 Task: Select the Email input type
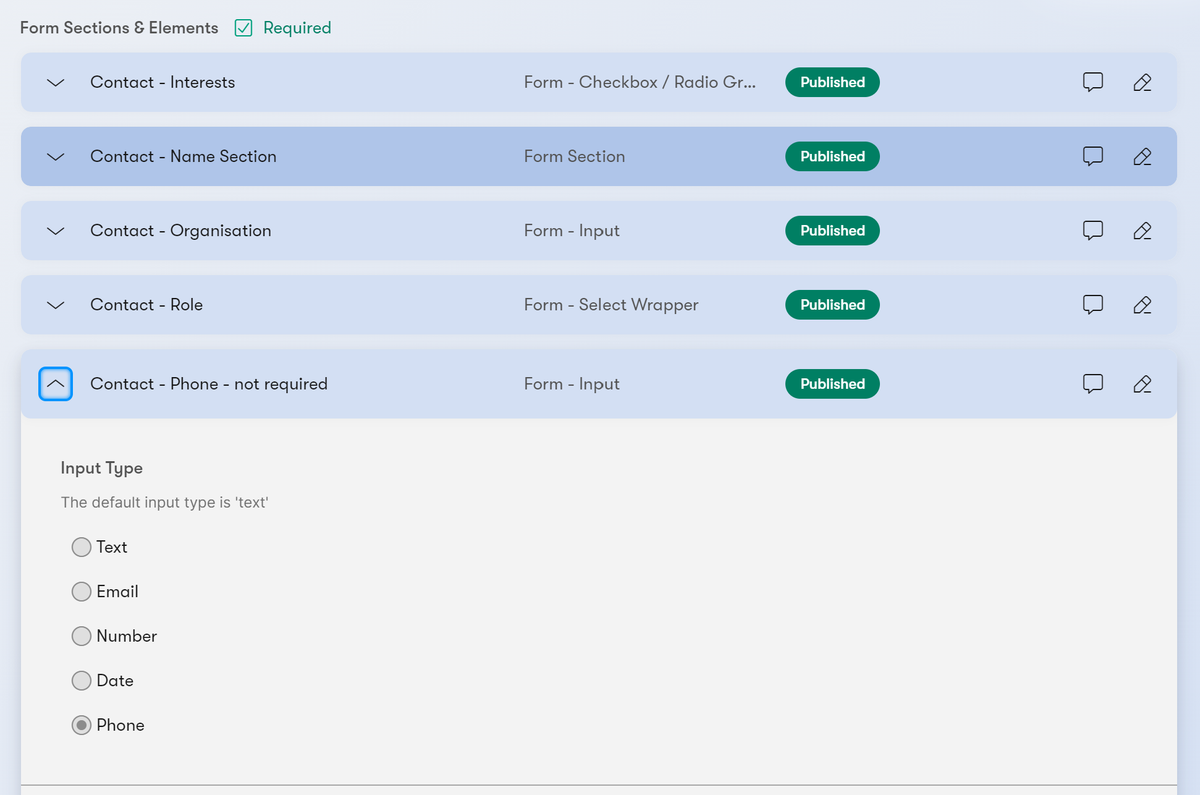point(81,591)
